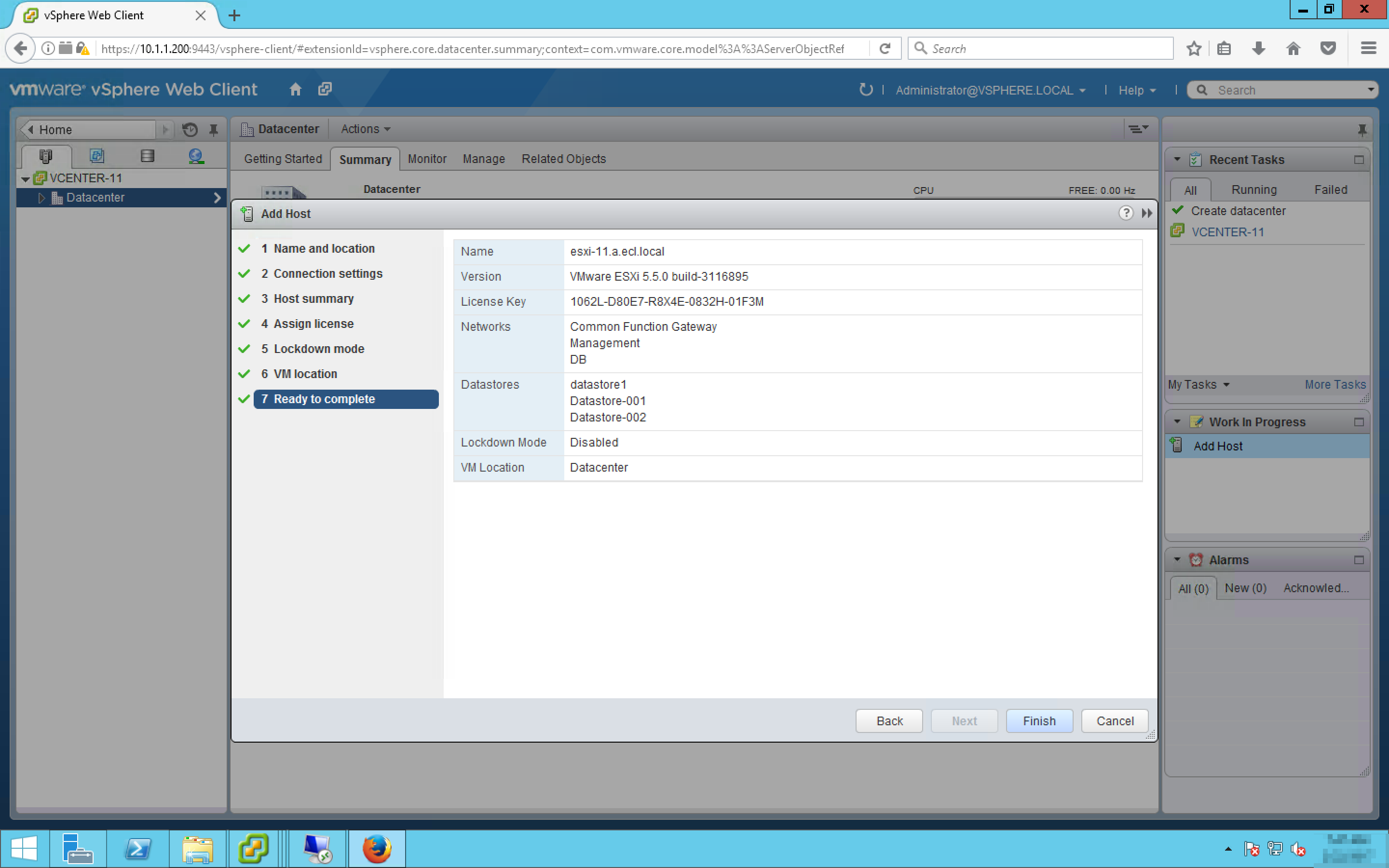This screenshot has width=1389, height=868.
Task: Collapse the Alarms panel
Action: coord(1177,560)
